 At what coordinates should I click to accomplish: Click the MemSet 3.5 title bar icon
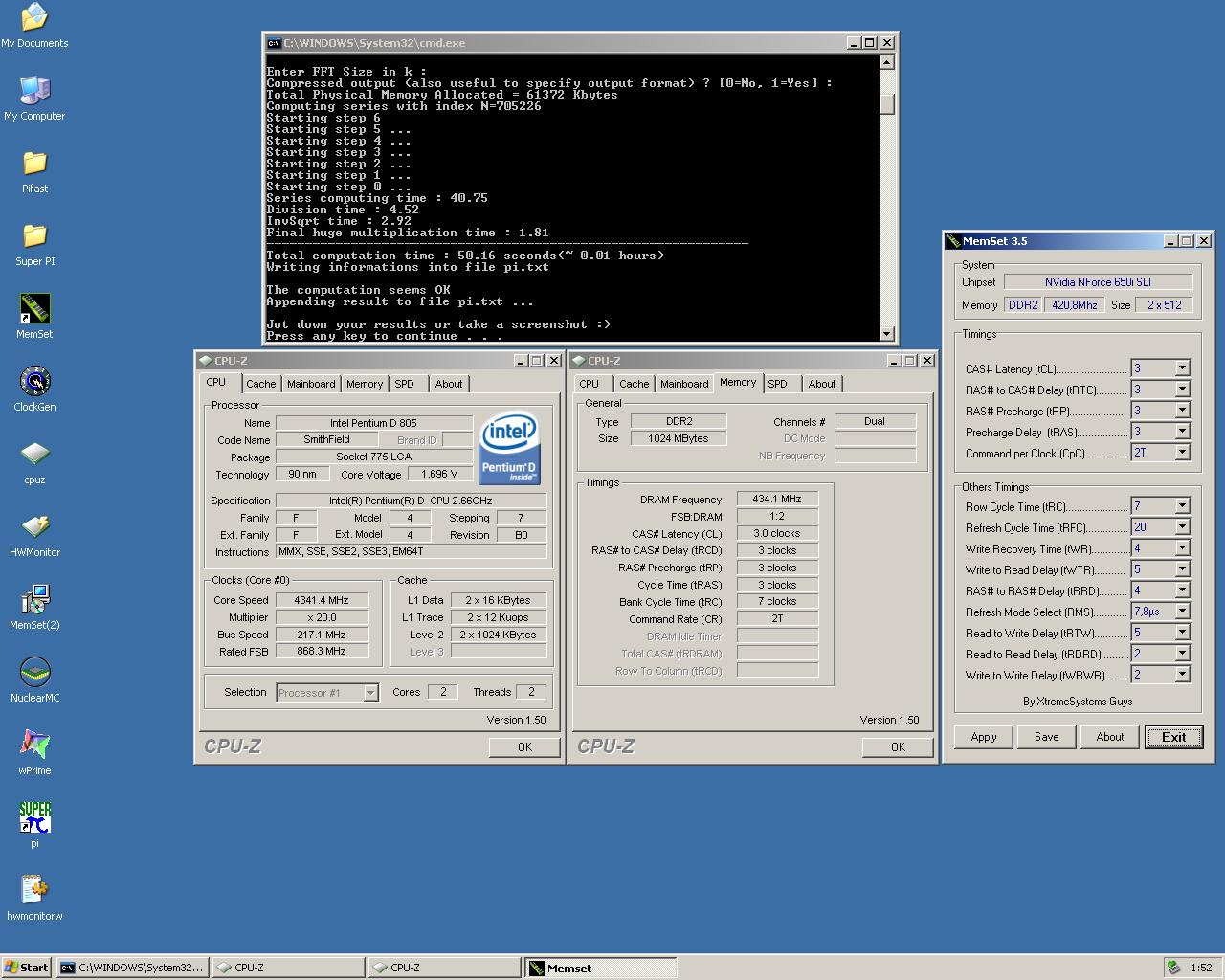(x=953, y=241)
